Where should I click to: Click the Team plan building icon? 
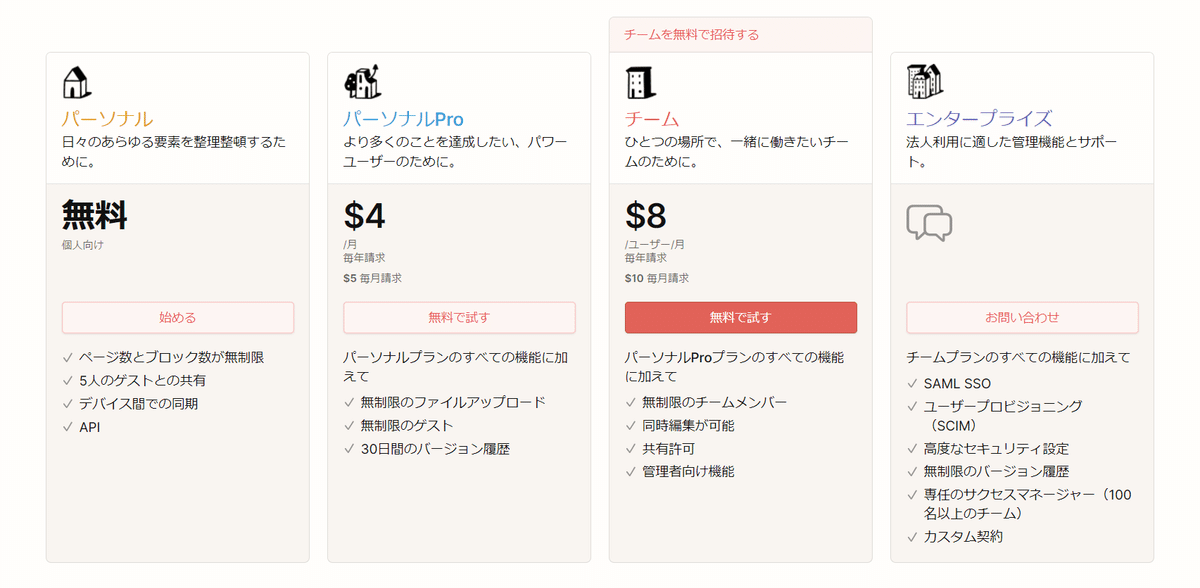tap(641, 83)
